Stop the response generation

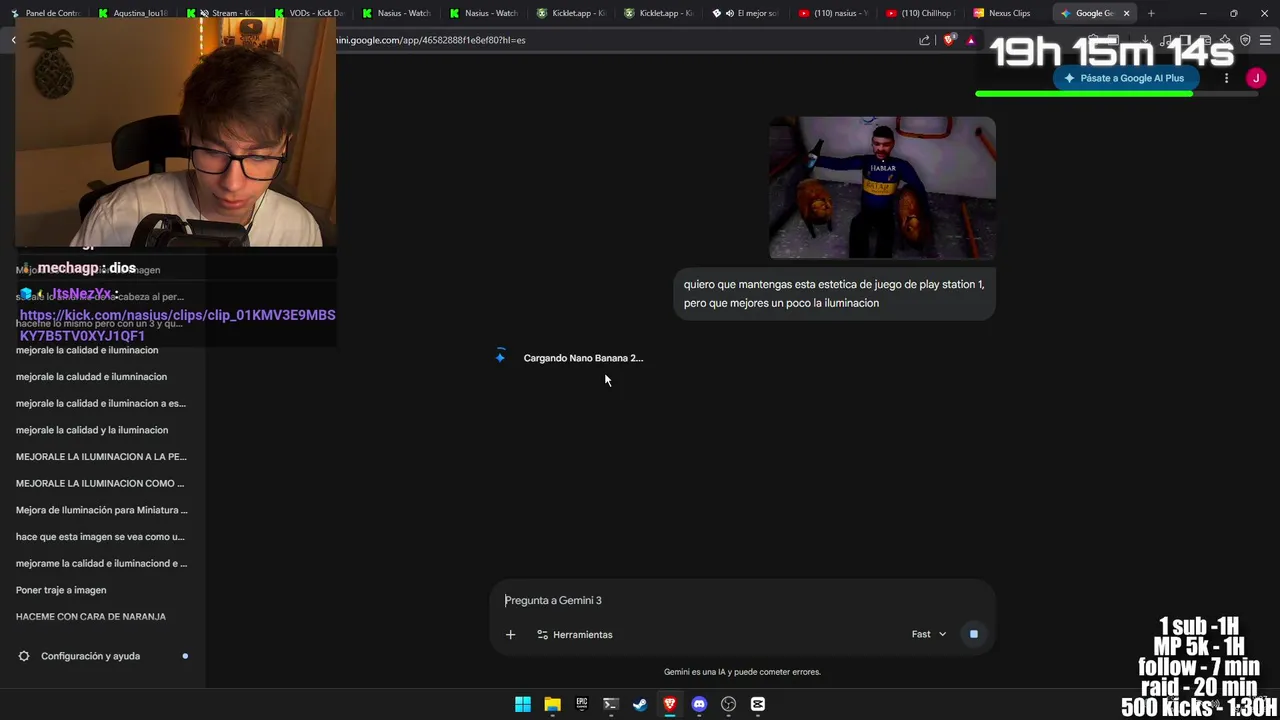973,634
